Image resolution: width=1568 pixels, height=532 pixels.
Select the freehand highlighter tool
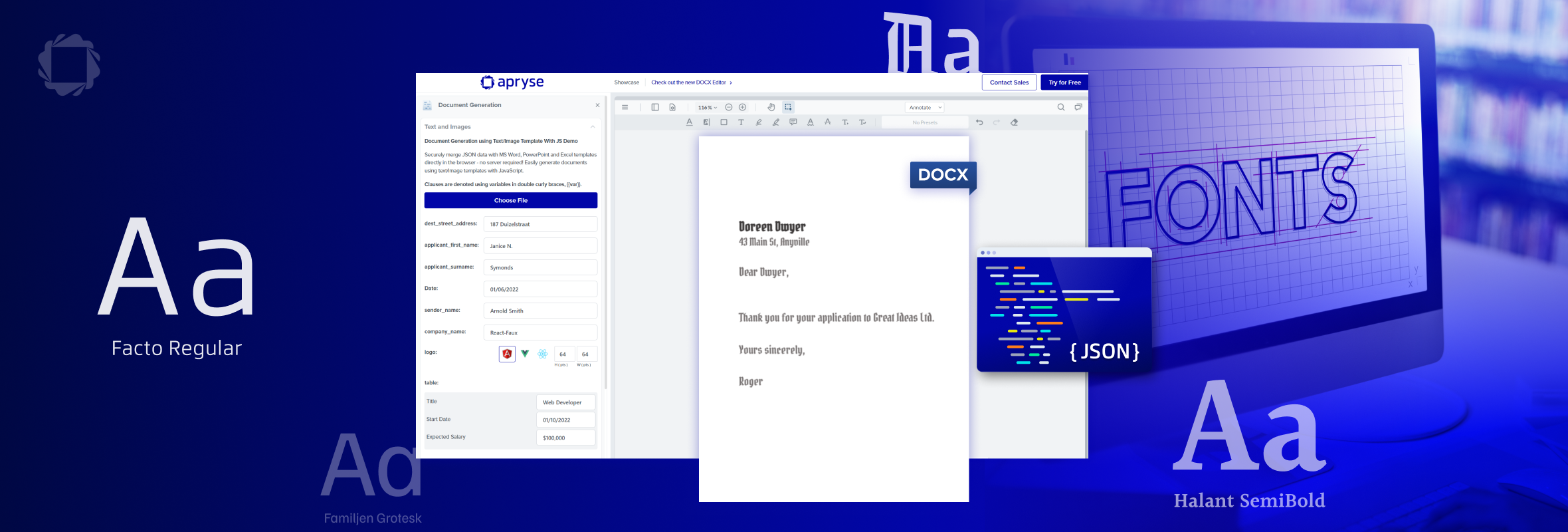tap(776, 122)
